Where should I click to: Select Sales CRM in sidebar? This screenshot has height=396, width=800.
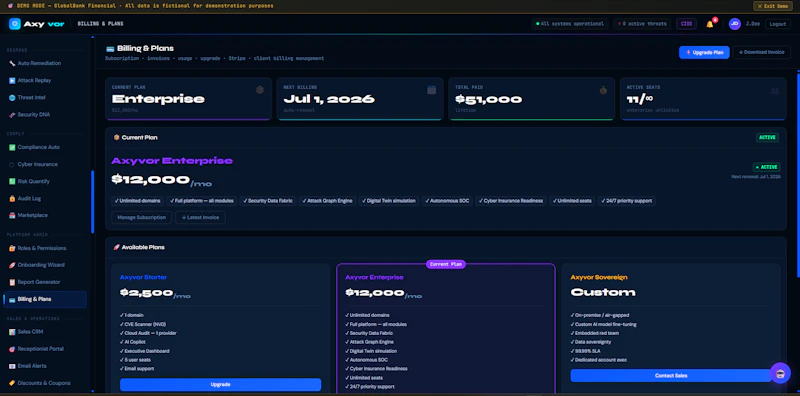pyautogui.click(x=45, y=332)
